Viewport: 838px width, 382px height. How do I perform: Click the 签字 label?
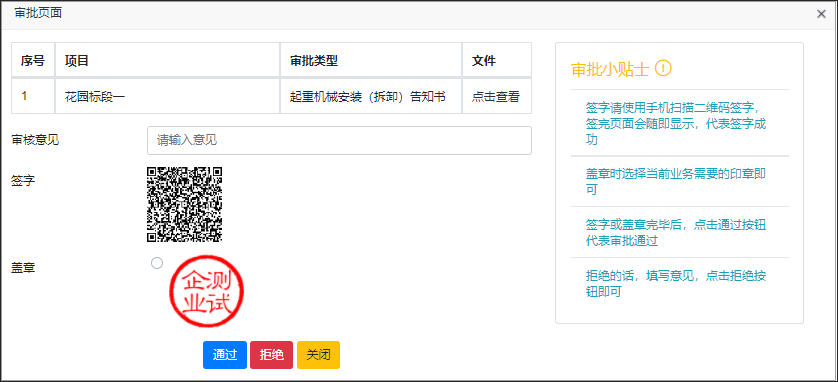[23, 181]
